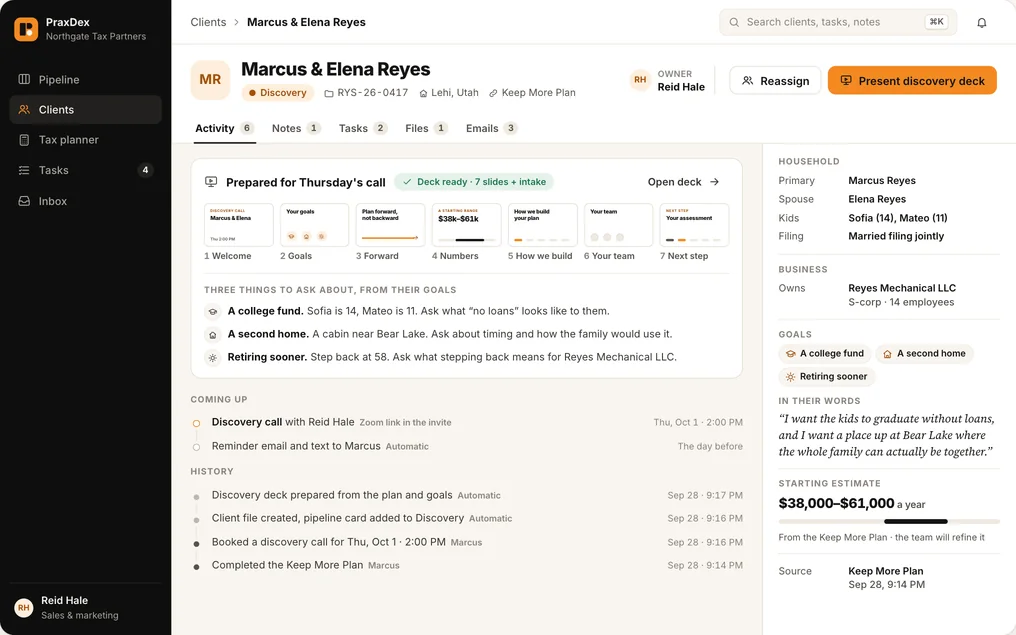
Task: Open Inbox in the sidebar
Action: tap(86, 201)
